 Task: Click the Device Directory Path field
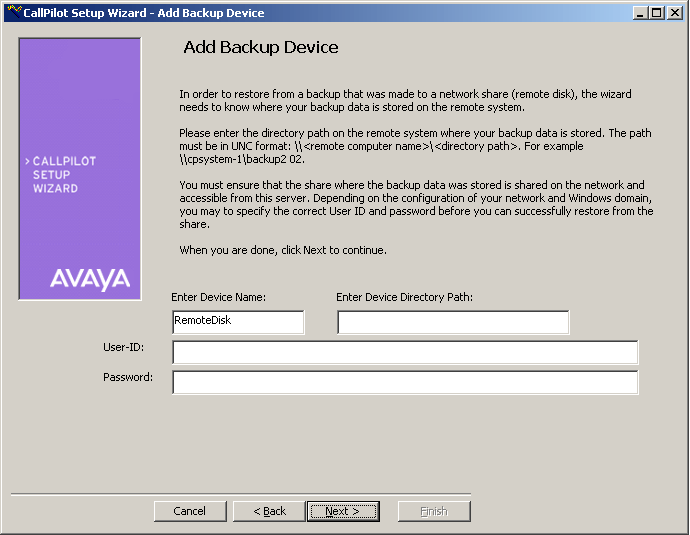pos(453,322)
